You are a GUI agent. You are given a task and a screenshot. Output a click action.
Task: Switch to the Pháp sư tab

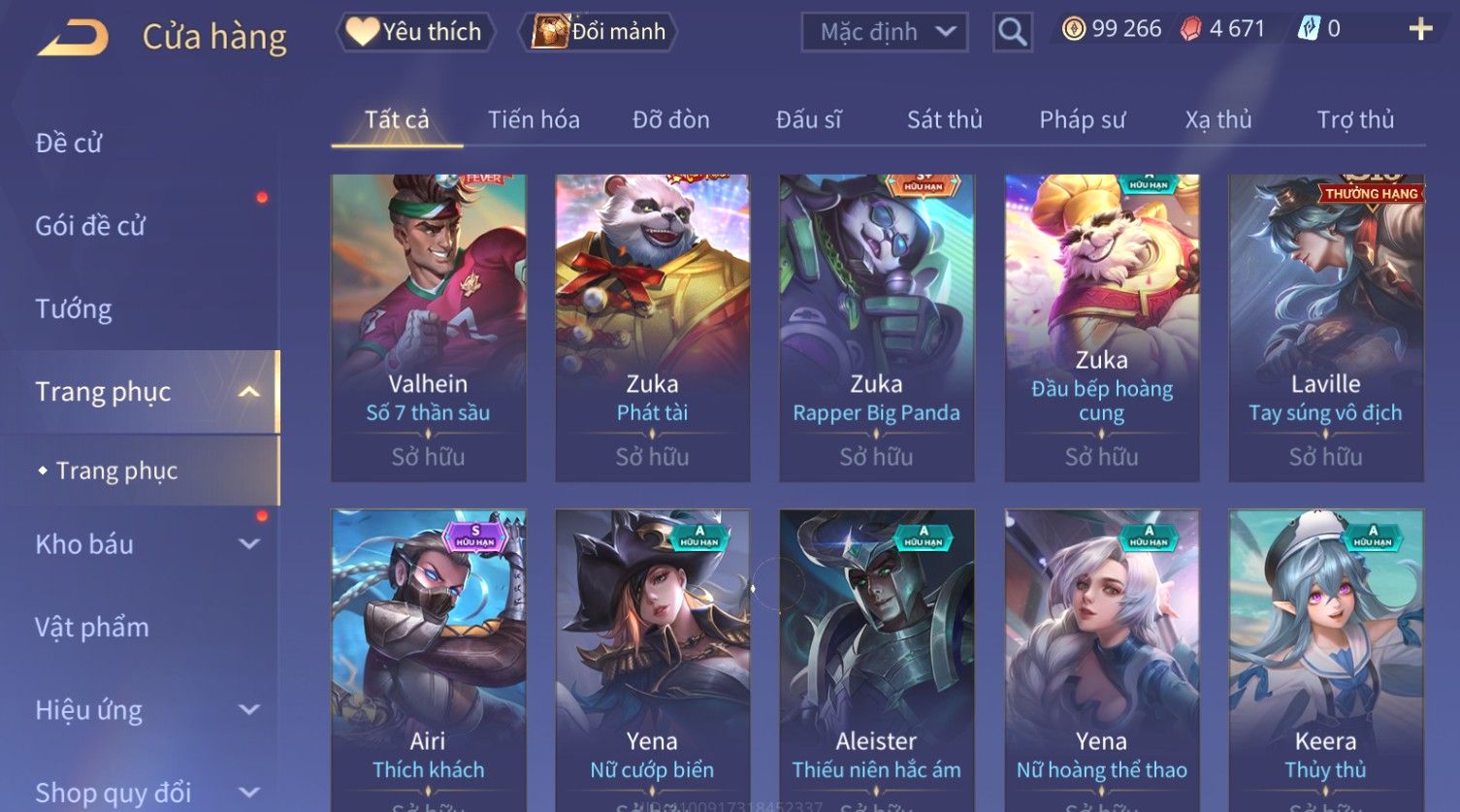click(1082, 119)
